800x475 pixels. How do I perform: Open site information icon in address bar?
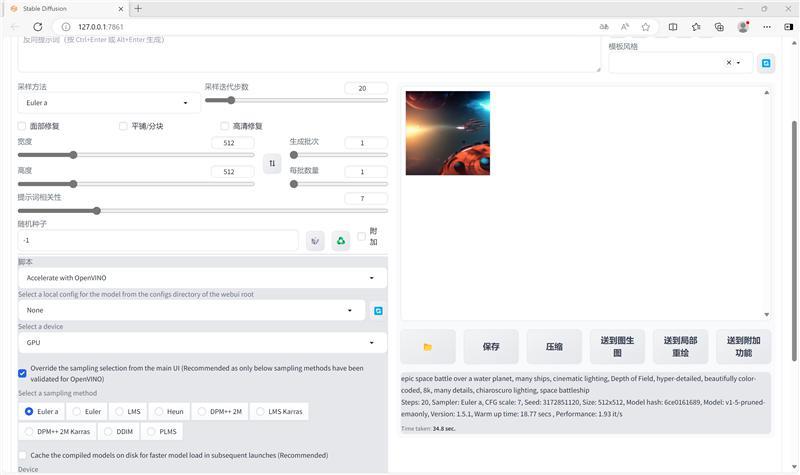click(x=66, y=27)
